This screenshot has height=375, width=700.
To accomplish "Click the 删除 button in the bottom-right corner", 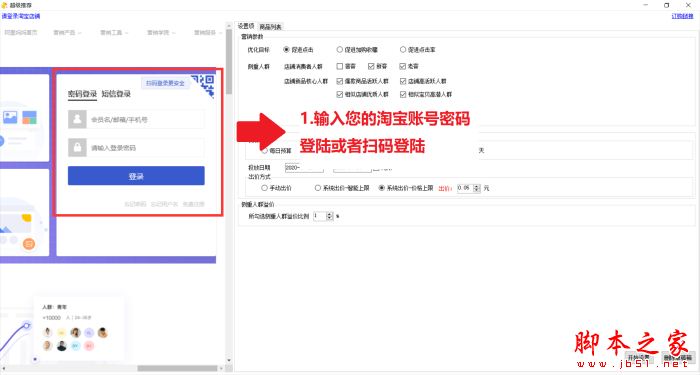I will (x=678, y=358).
